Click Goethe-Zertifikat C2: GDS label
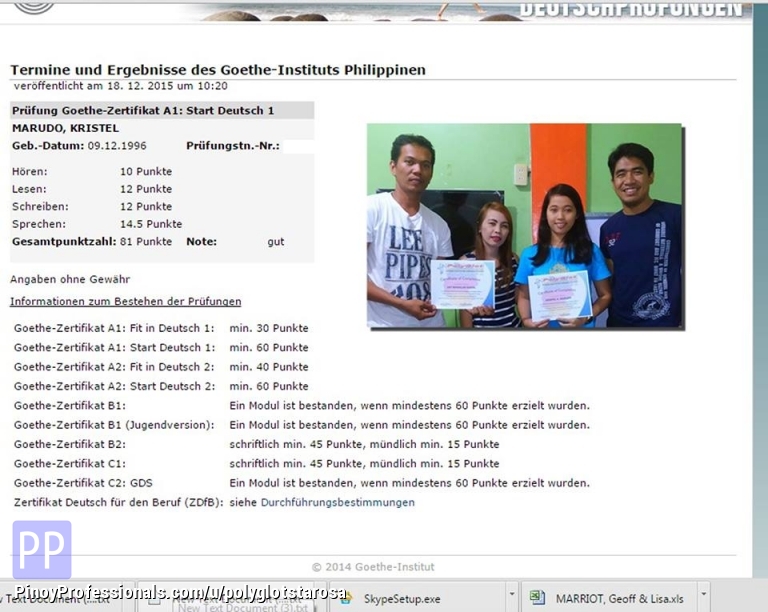 (83, 483)
